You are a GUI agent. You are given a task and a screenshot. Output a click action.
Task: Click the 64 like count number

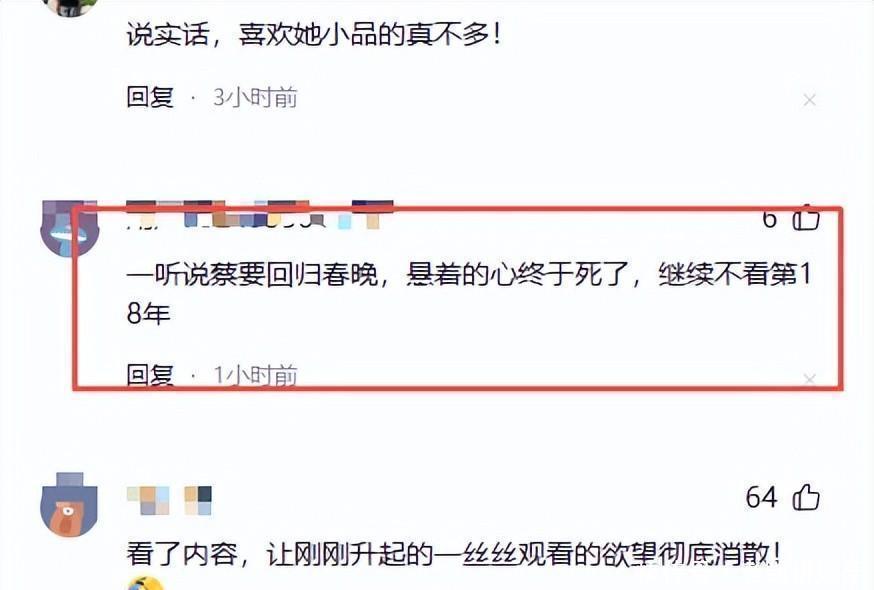pyautogui.click(x=761, y=497)
